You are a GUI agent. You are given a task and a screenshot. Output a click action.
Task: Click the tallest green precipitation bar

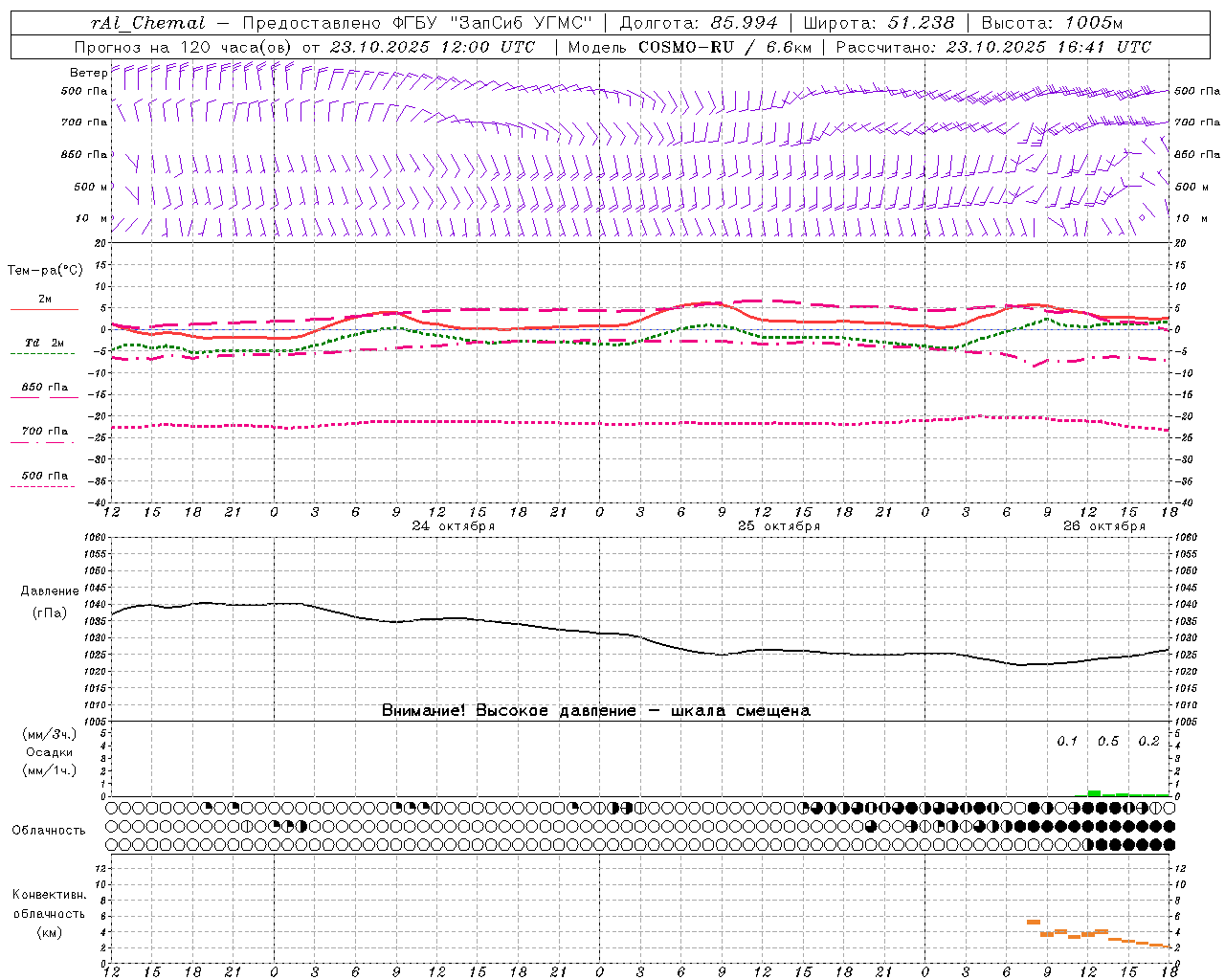1094,793
